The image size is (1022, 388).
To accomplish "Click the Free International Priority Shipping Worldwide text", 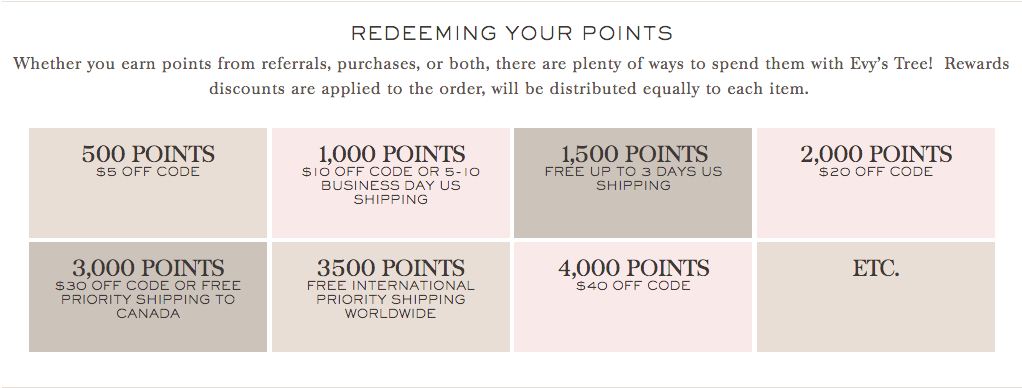I will pos(391,300).
